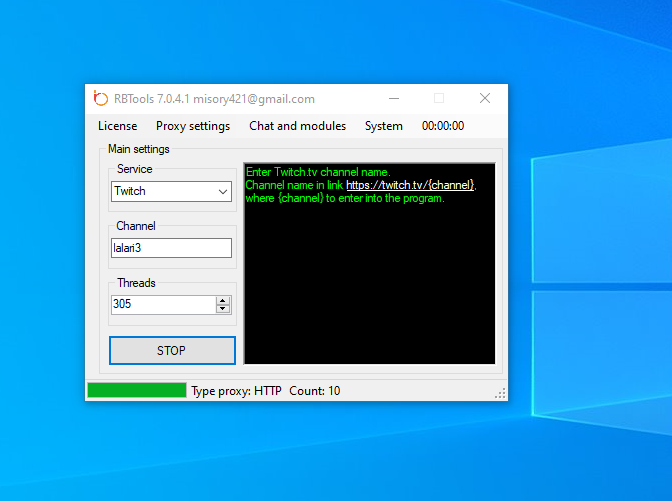
Task: Click the RBTools logo in the title bar
Action: point(100,98)
